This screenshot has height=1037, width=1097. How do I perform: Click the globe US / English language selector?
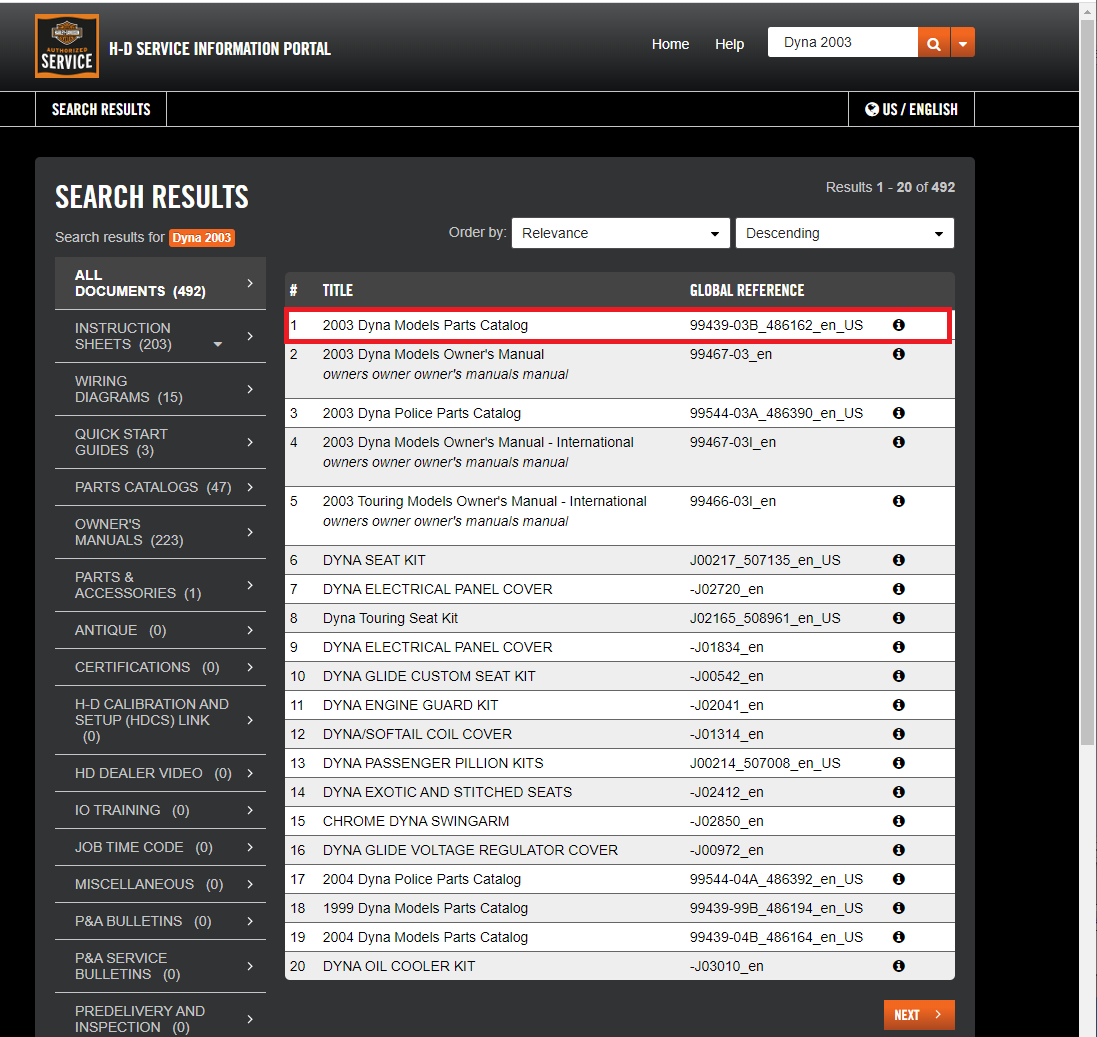click(x=911, y=109)
